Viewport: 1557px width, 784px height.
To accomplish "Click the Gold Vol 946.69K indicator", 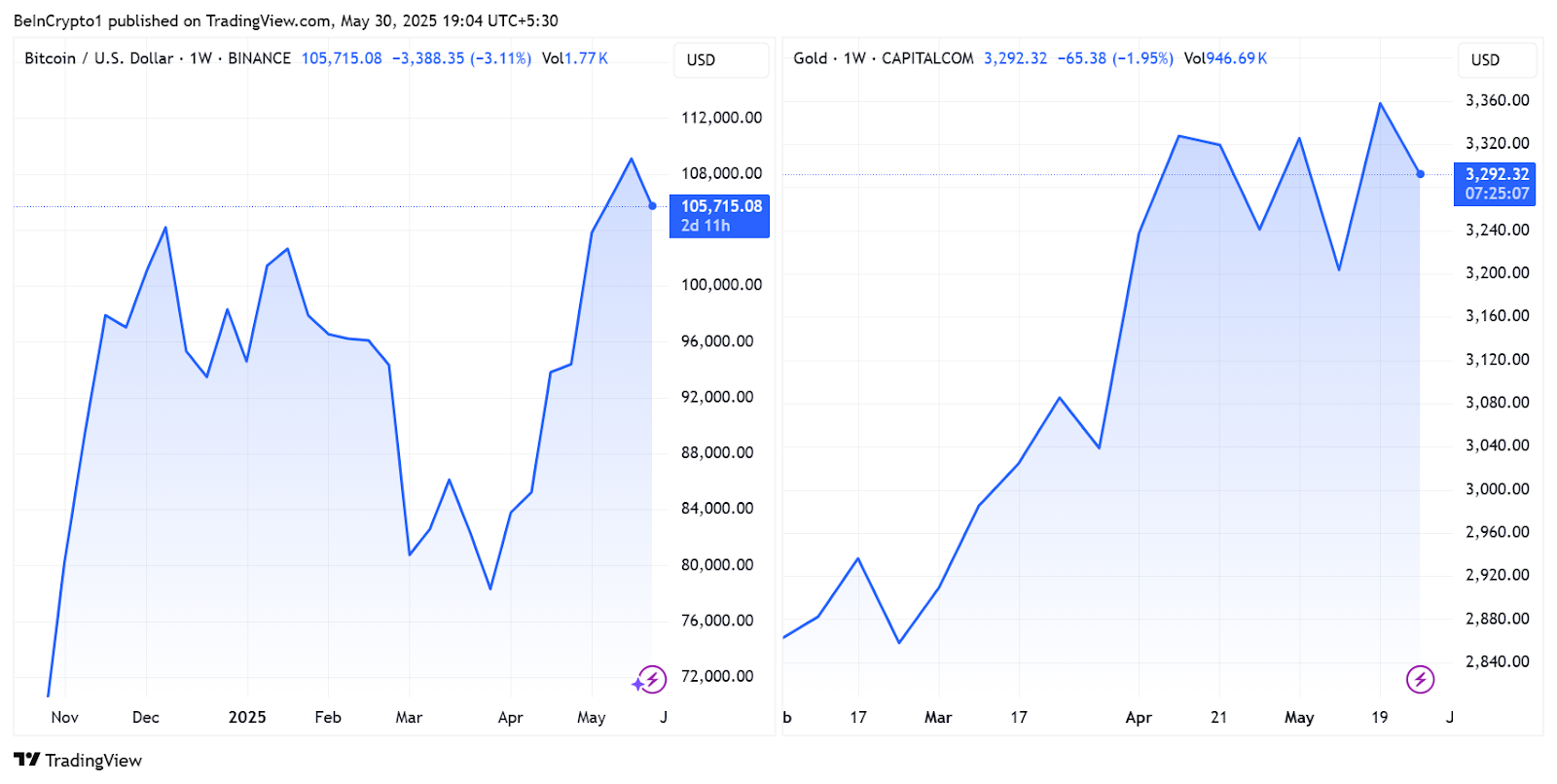I will 1225,58.
